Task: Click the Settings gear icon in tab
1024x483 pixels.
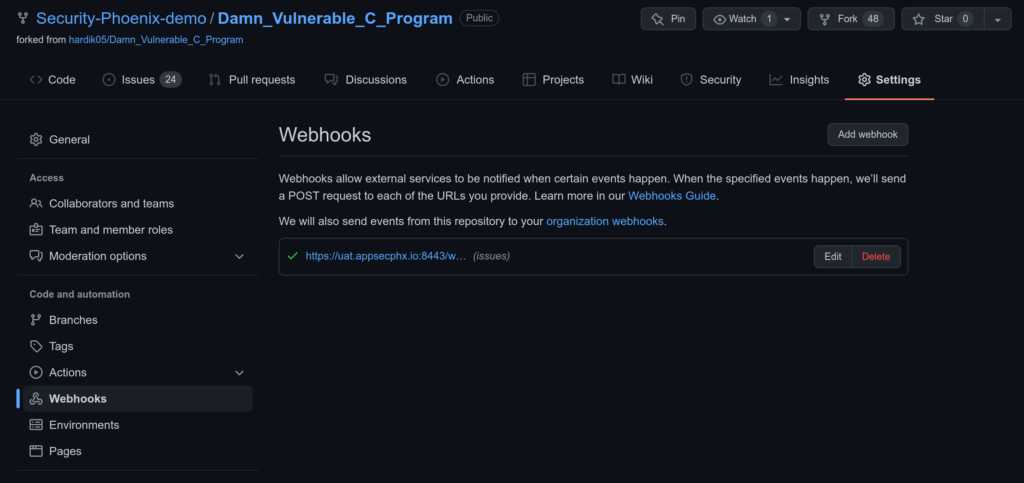Action: click(864, 80)
